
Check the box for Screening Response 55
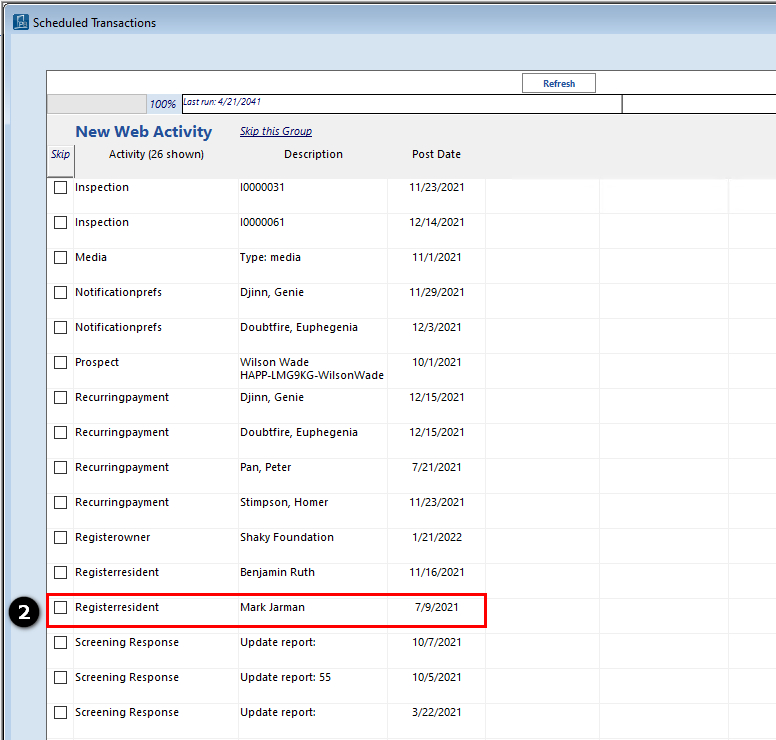(x=60, y=677)
